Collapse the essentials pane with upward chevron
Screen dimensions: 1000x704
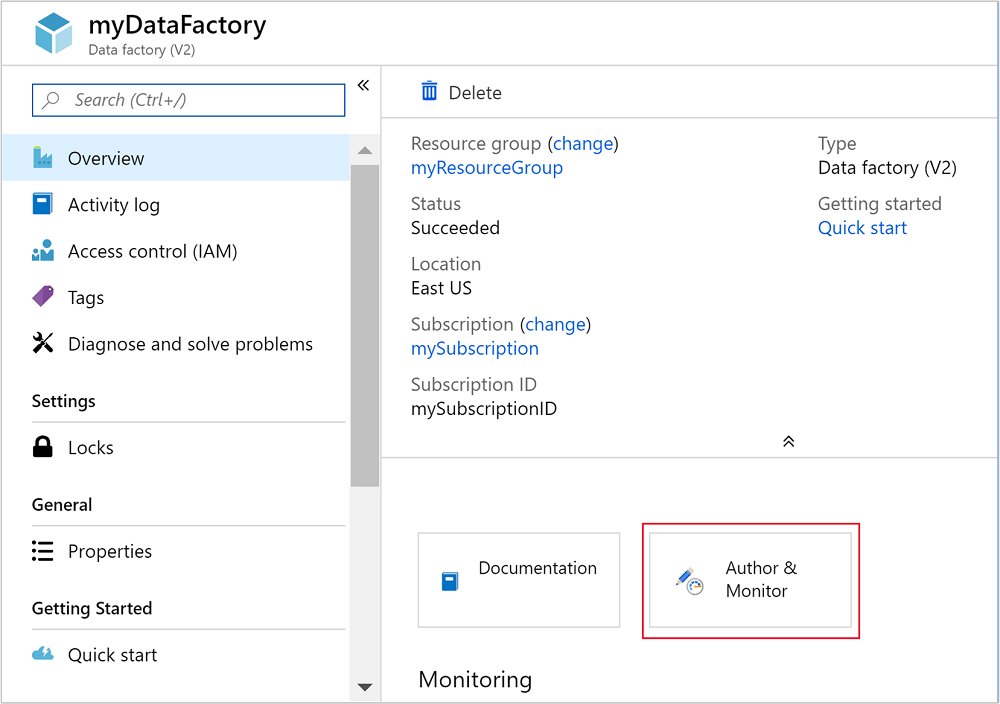click(788, 441)
